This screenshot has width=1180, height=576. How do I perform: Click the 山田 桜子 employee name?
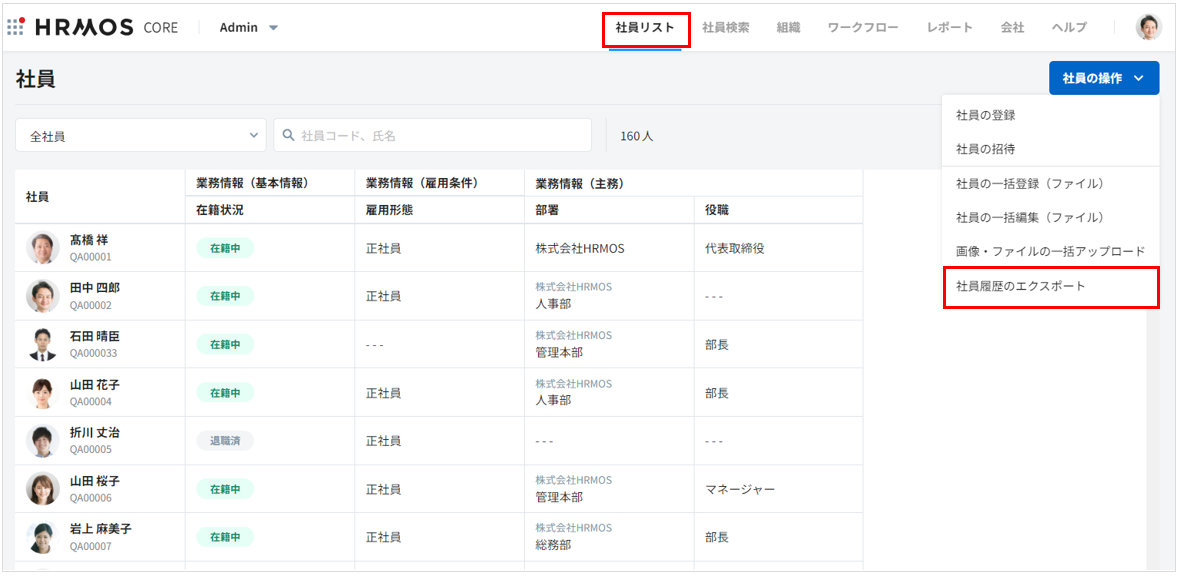pyautogui.click(x=95, y=481)
